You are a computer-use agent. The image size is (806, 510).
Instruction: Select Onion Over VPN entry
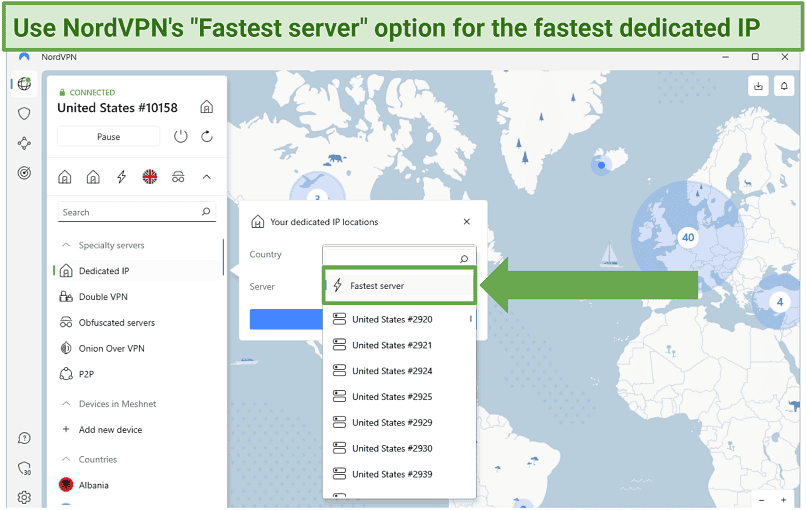[x=138, y=349]
